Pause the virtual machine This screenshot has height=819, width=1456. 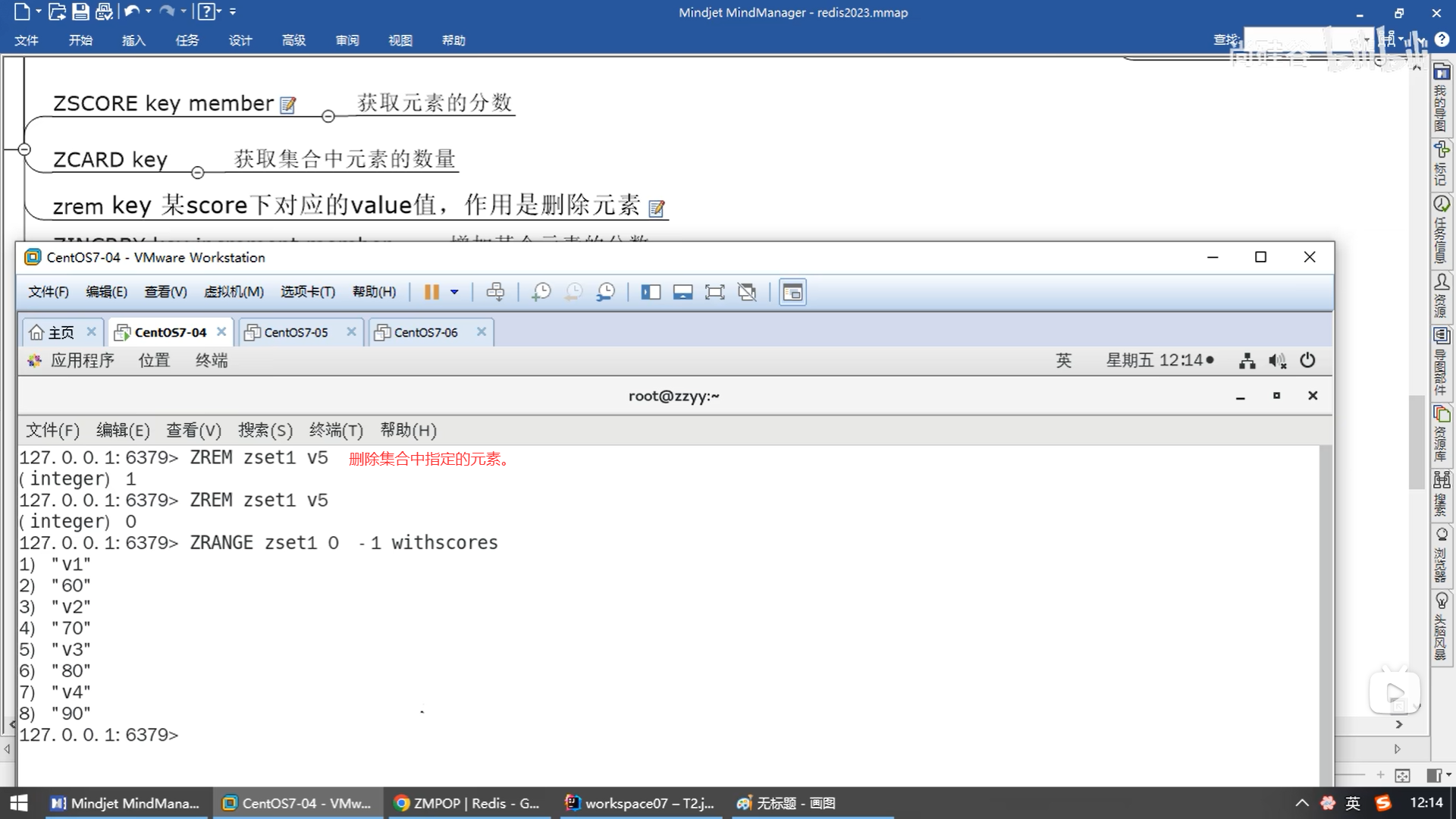tap(431, 292)
